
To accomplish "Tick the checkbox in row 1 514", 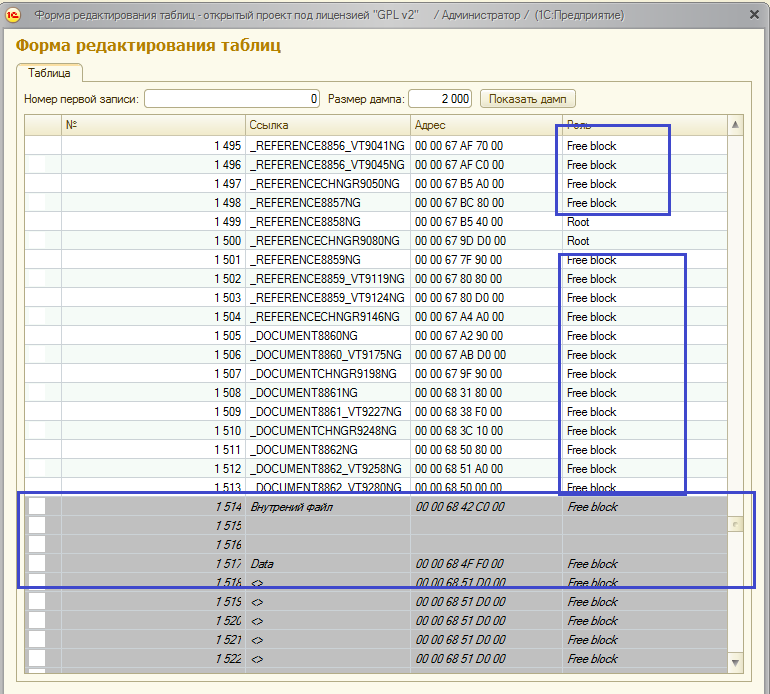I will click(x=37, y=507).
